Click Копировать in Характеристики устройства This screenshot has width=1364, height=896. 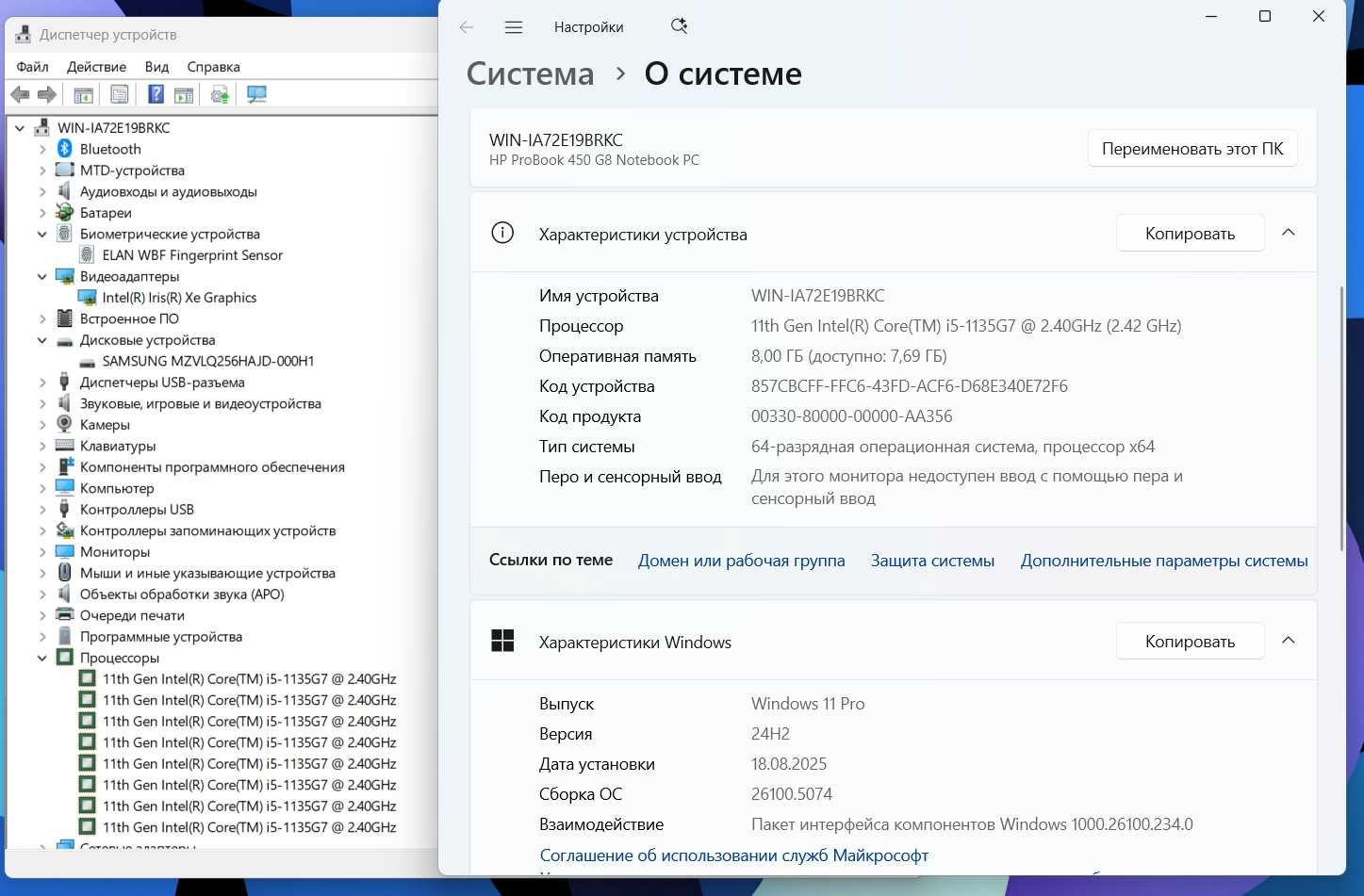(x=1190, y=234)
